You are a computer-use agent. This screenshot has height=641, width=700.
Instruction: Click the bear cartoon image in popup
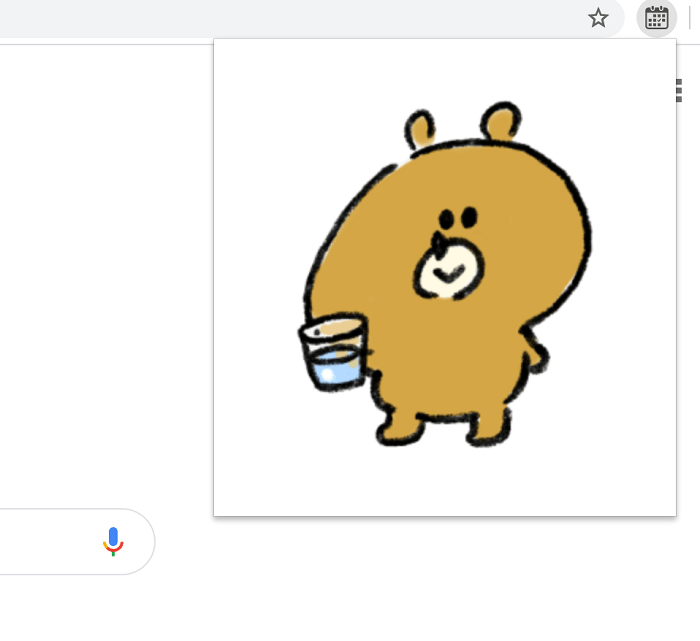[445, 274]
